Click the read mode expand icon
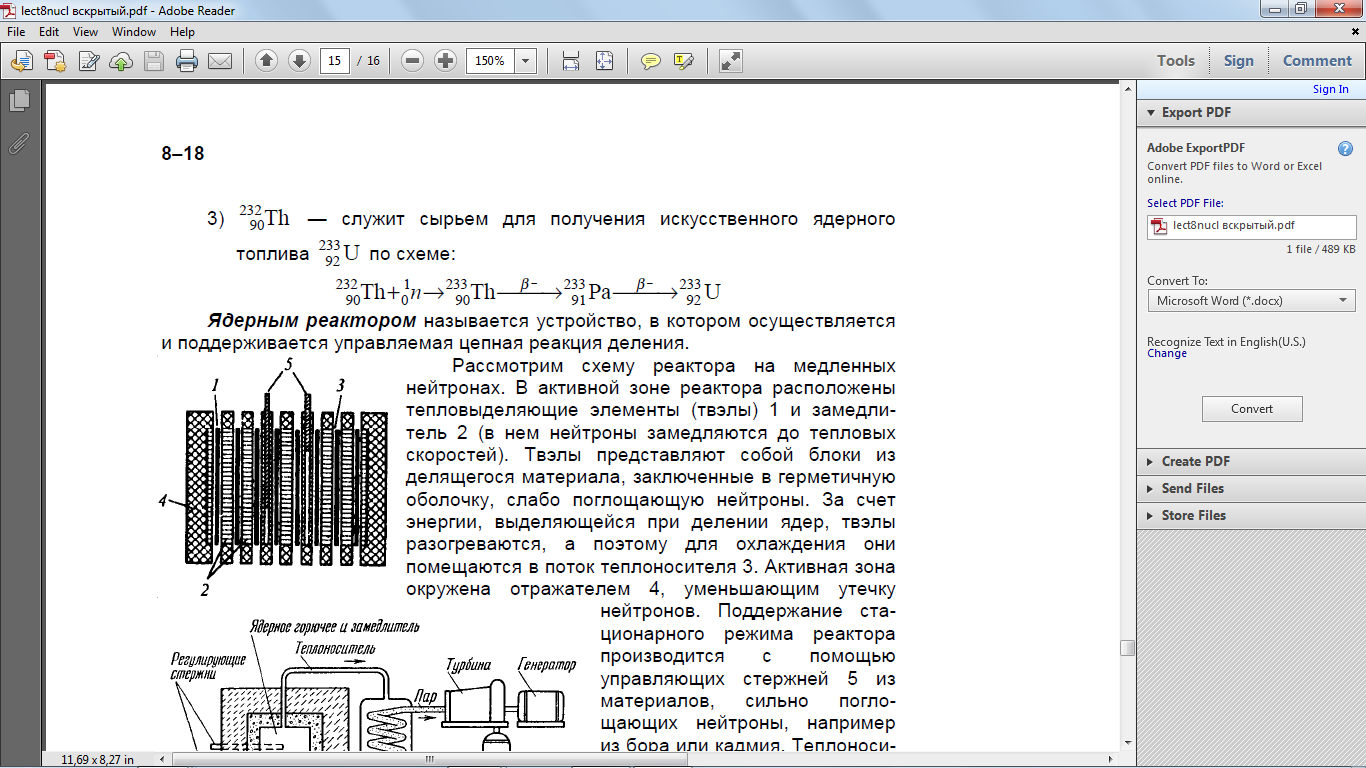Screen dimensions: 1366x768 point(731,61)
